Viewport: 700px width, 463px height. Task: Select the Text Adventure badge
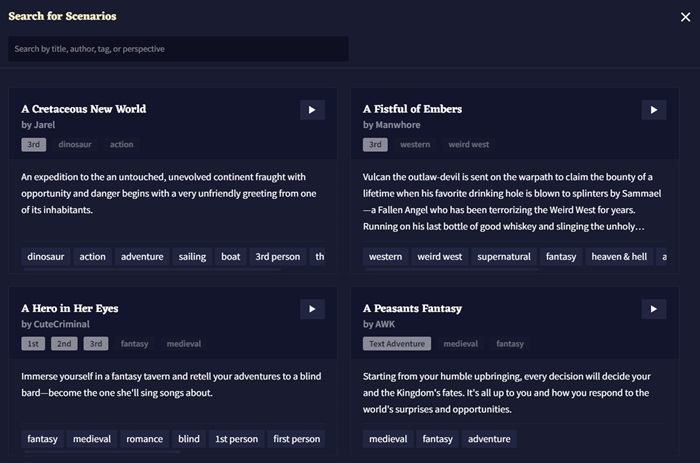[x=397, y=344]
